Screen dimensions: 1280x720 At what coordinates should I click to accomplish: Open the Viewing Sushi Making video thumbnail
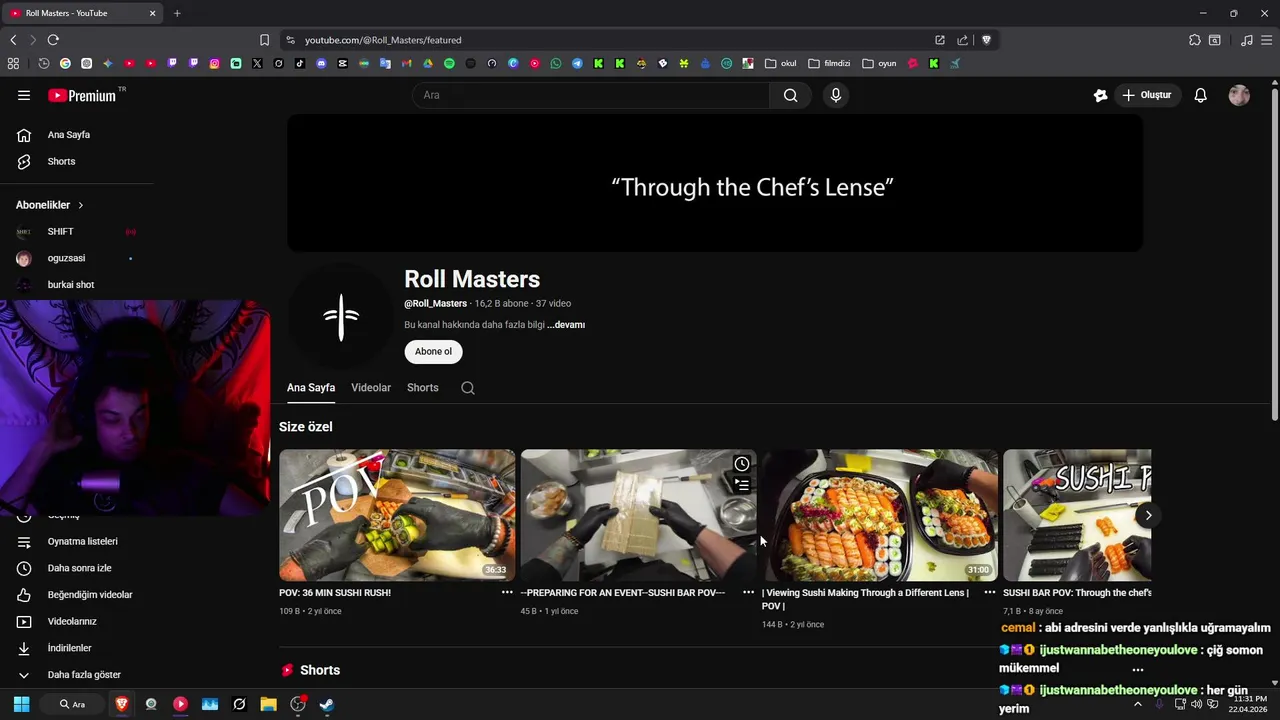[880, 515]
